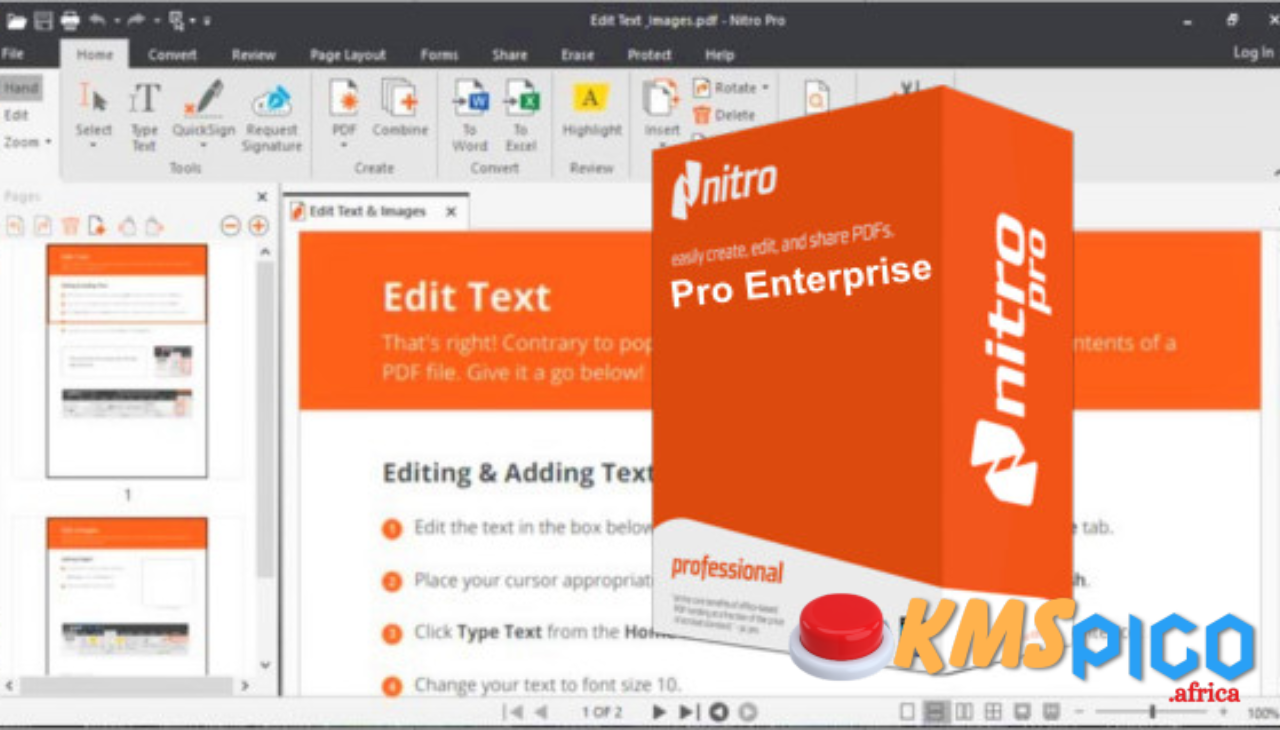
Task: Convert the document To Excel
Action: [x=520, y=116]
